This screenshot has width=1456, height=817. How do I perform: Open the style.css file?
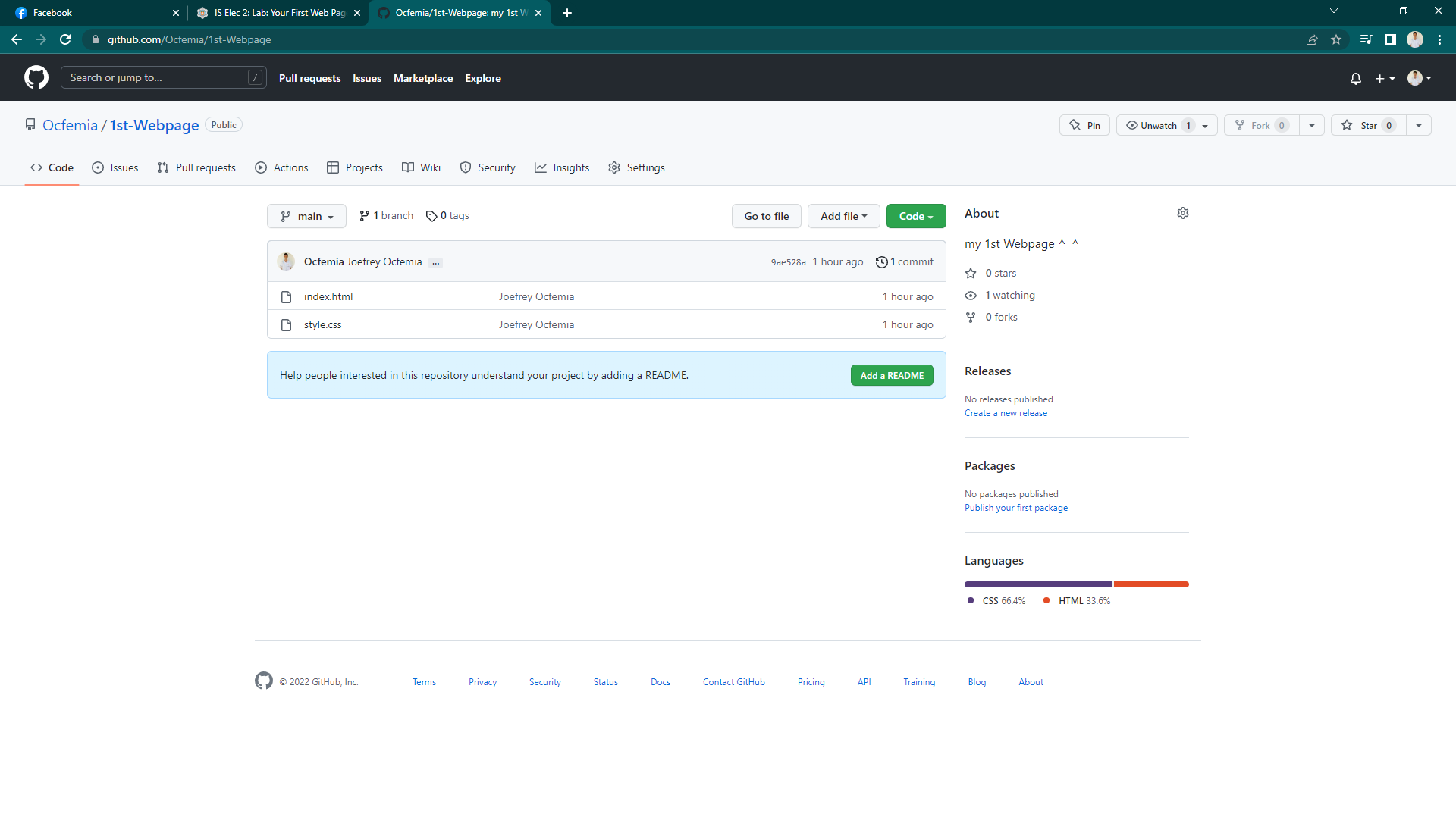coord(323,324)
